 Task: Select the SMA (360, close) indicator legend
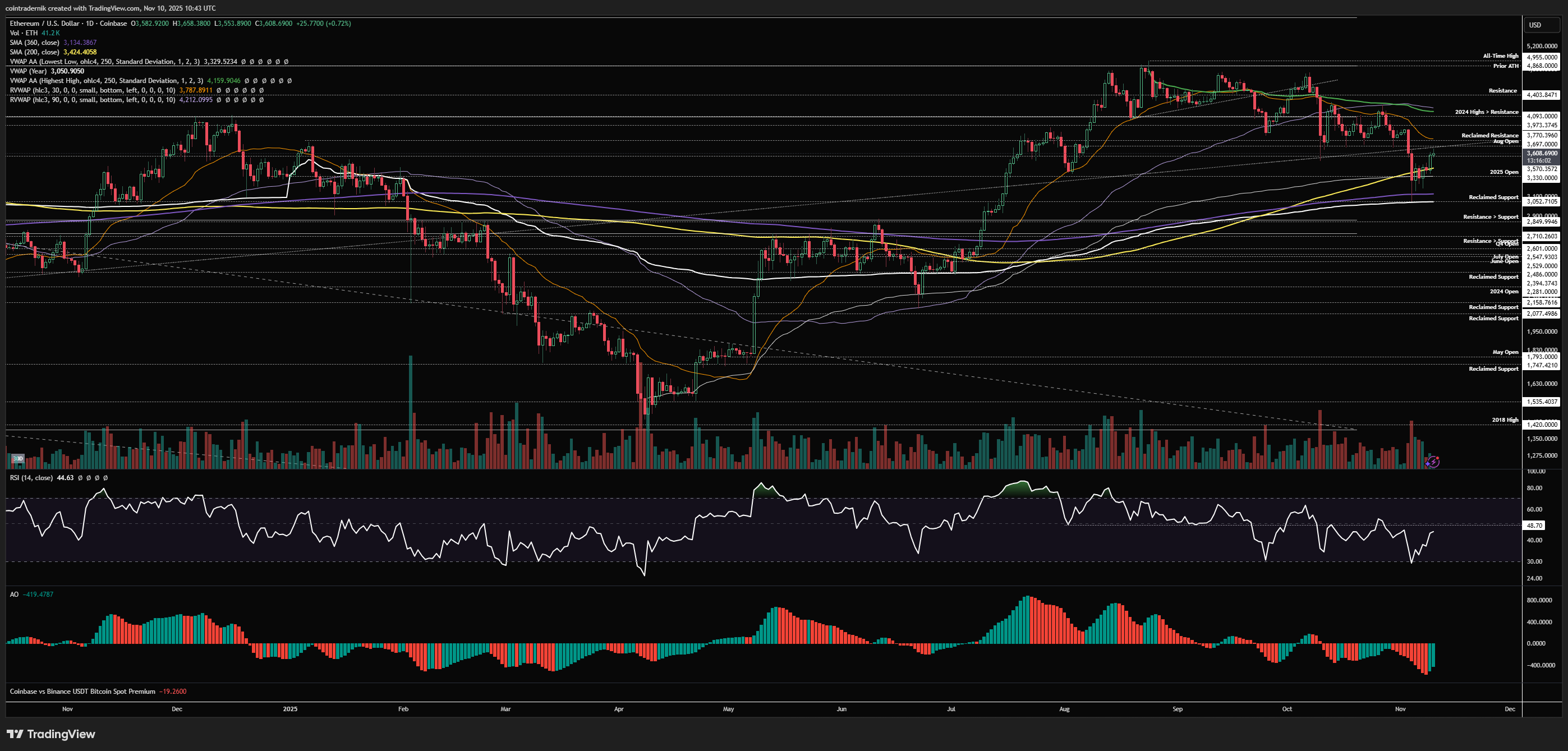pyautogui.click(x=34, y=43)
